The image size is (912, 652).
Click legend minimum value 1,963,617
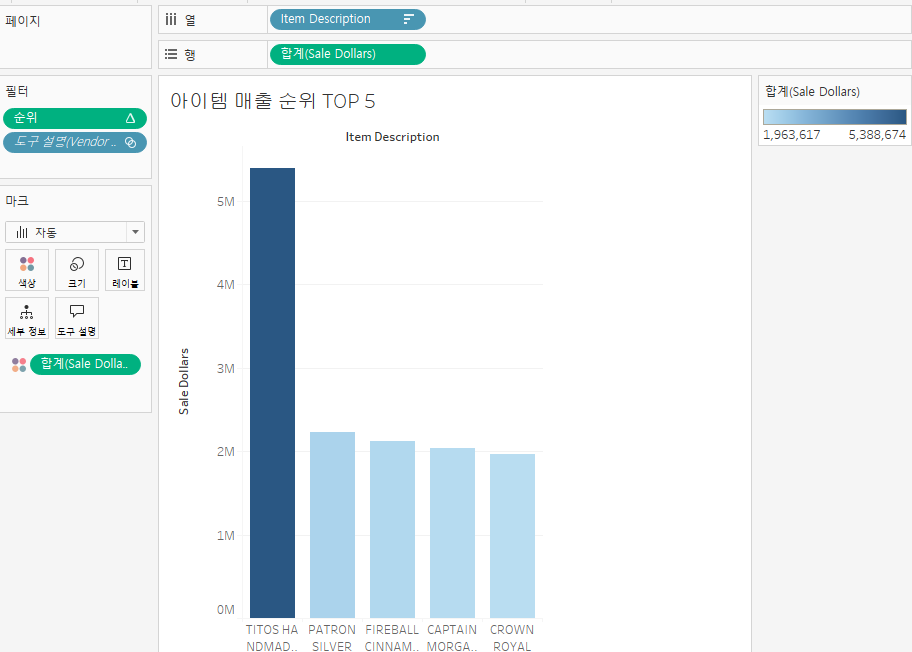pyautogui.click(x=792, y=135)
